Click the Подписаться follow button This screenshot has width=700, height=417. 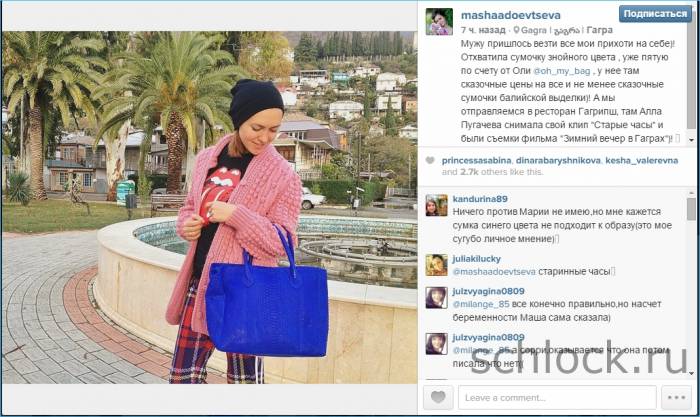(x=655, y=14)
